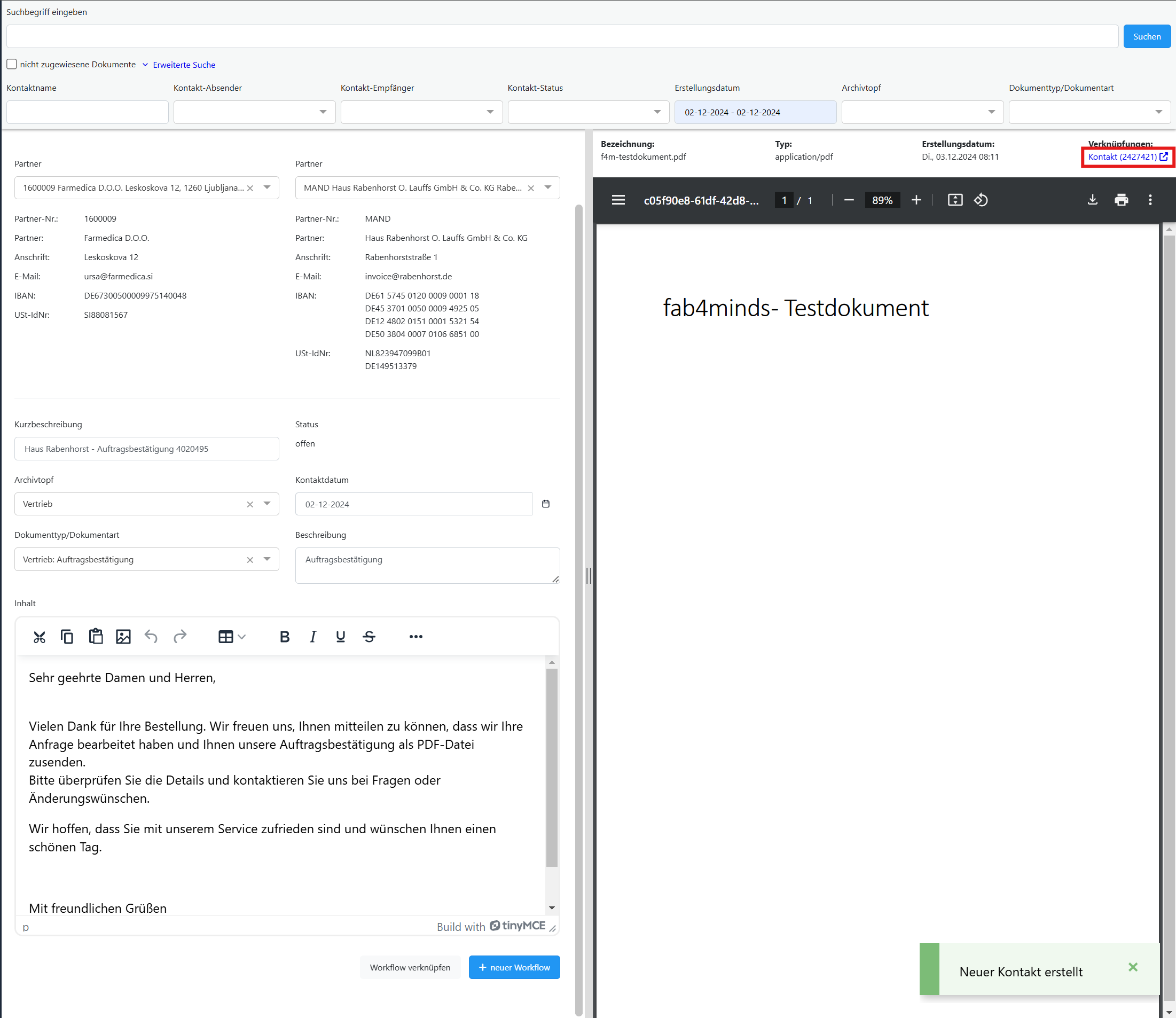Toggle bold formatting in the editor
1176x1018 pixels.
[x=285, y=637]
